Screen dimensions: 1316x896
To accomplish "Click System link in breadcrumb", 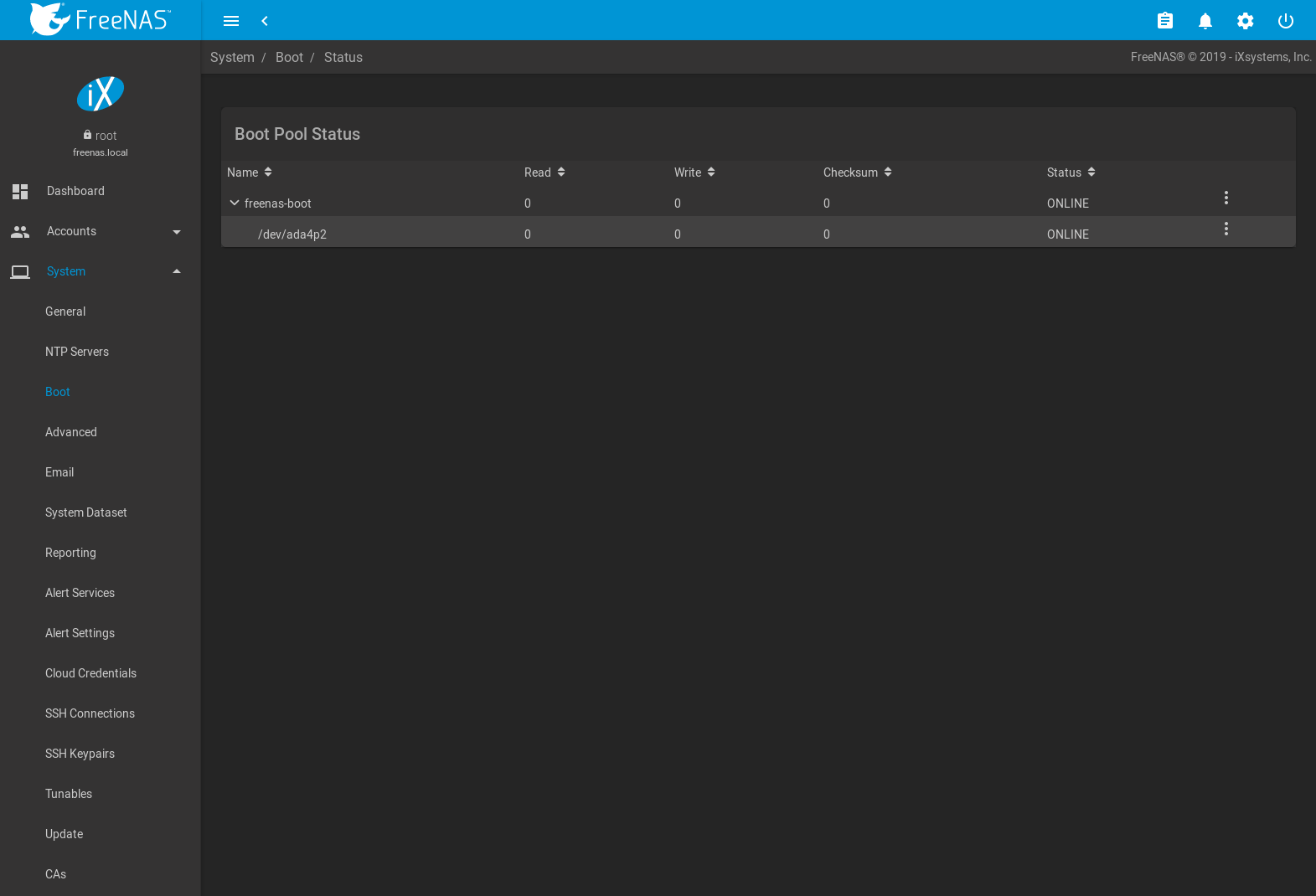I will click(232, 57).
